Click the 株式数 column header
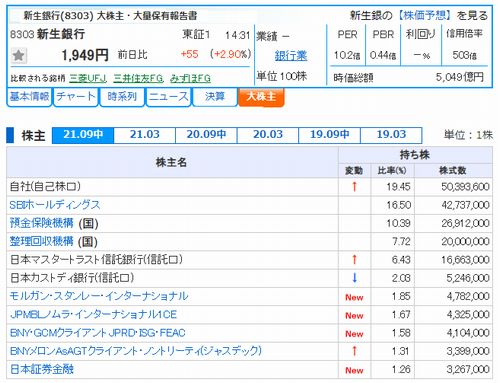Viewport: 500px width, 383px height. click(x=453, y=171)
